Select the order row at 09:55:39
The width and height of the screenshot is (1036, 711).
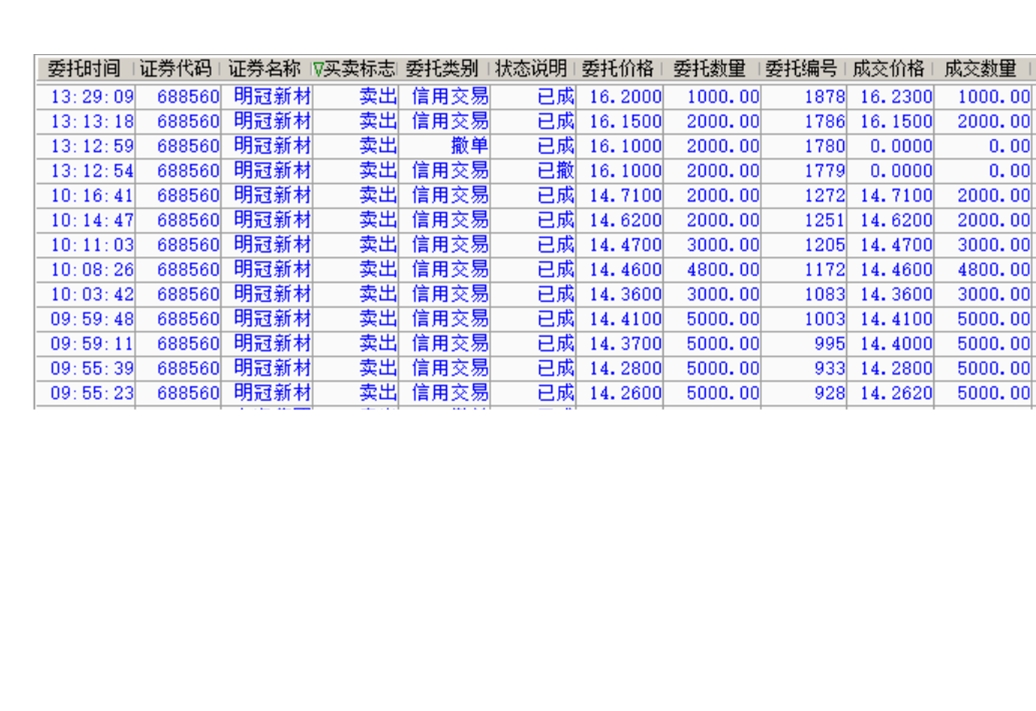[534, 368]
